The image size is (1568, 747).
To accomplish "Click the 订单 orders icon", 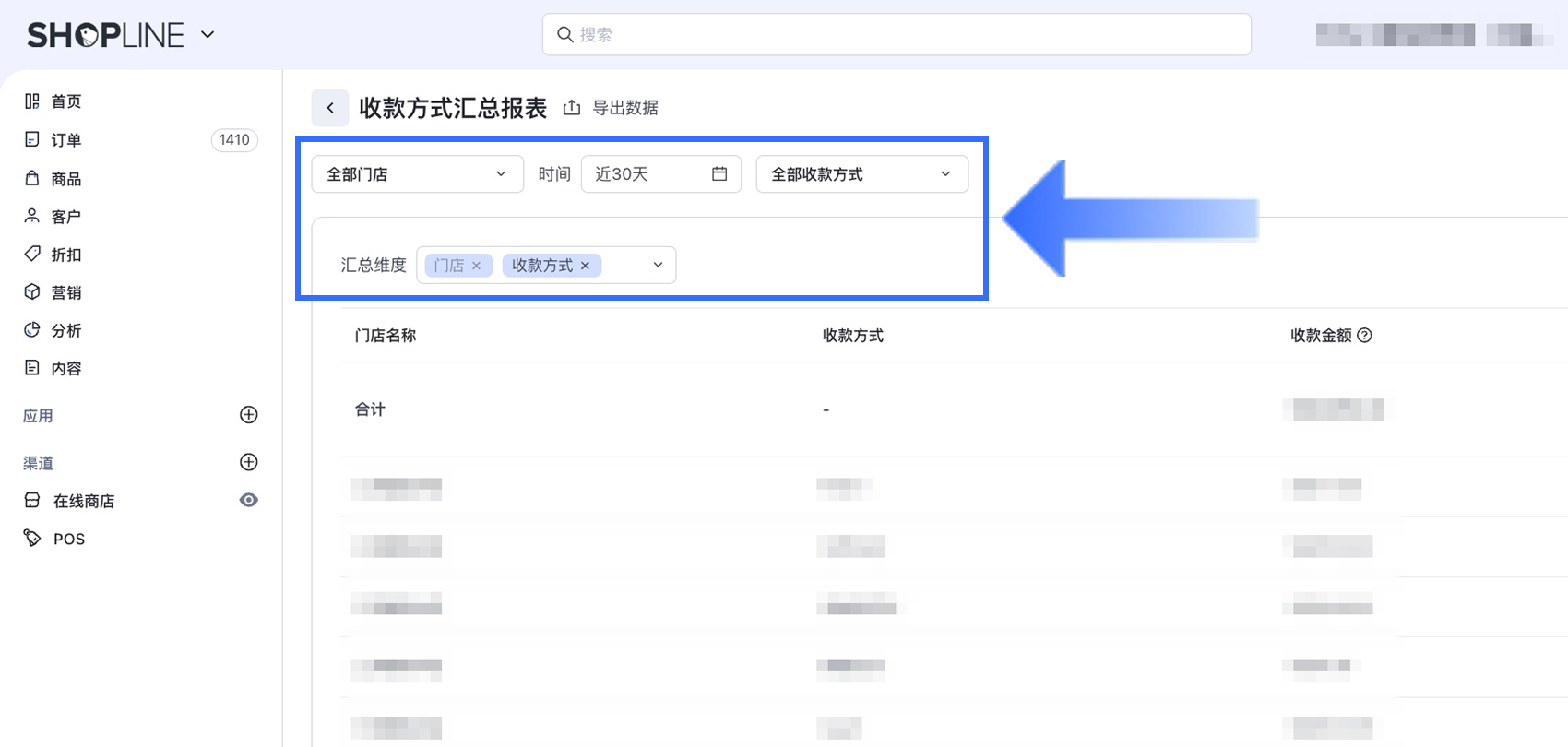I will coord(32,139).
